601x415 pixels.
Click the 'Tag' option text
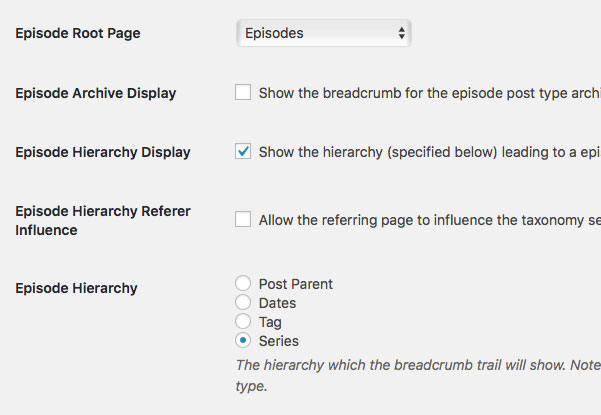tap(270, 322)
